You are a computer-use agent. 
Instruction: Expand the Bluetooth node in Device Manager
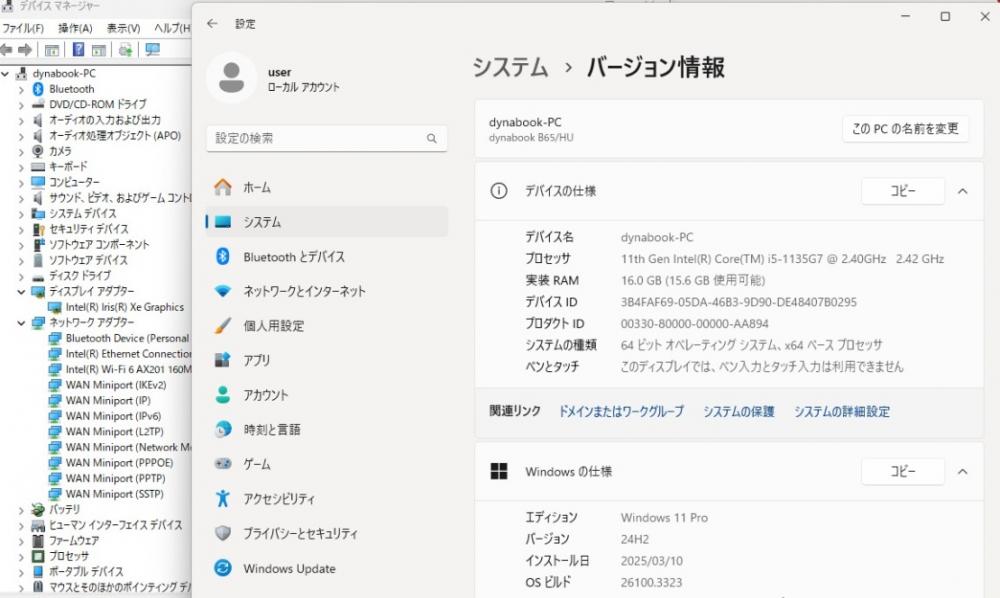tap(21, 89)
